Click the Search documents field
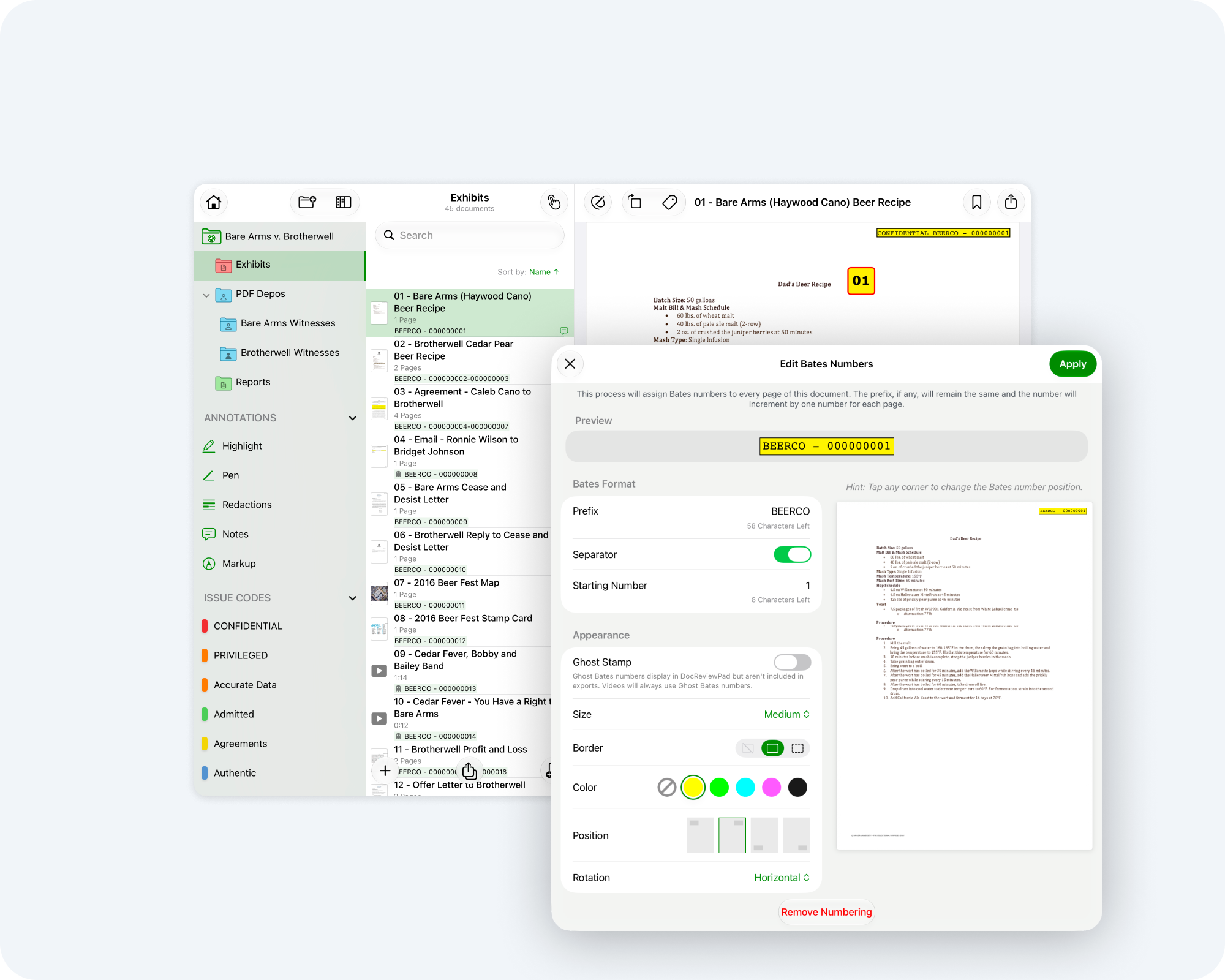 tap(470, 235)
